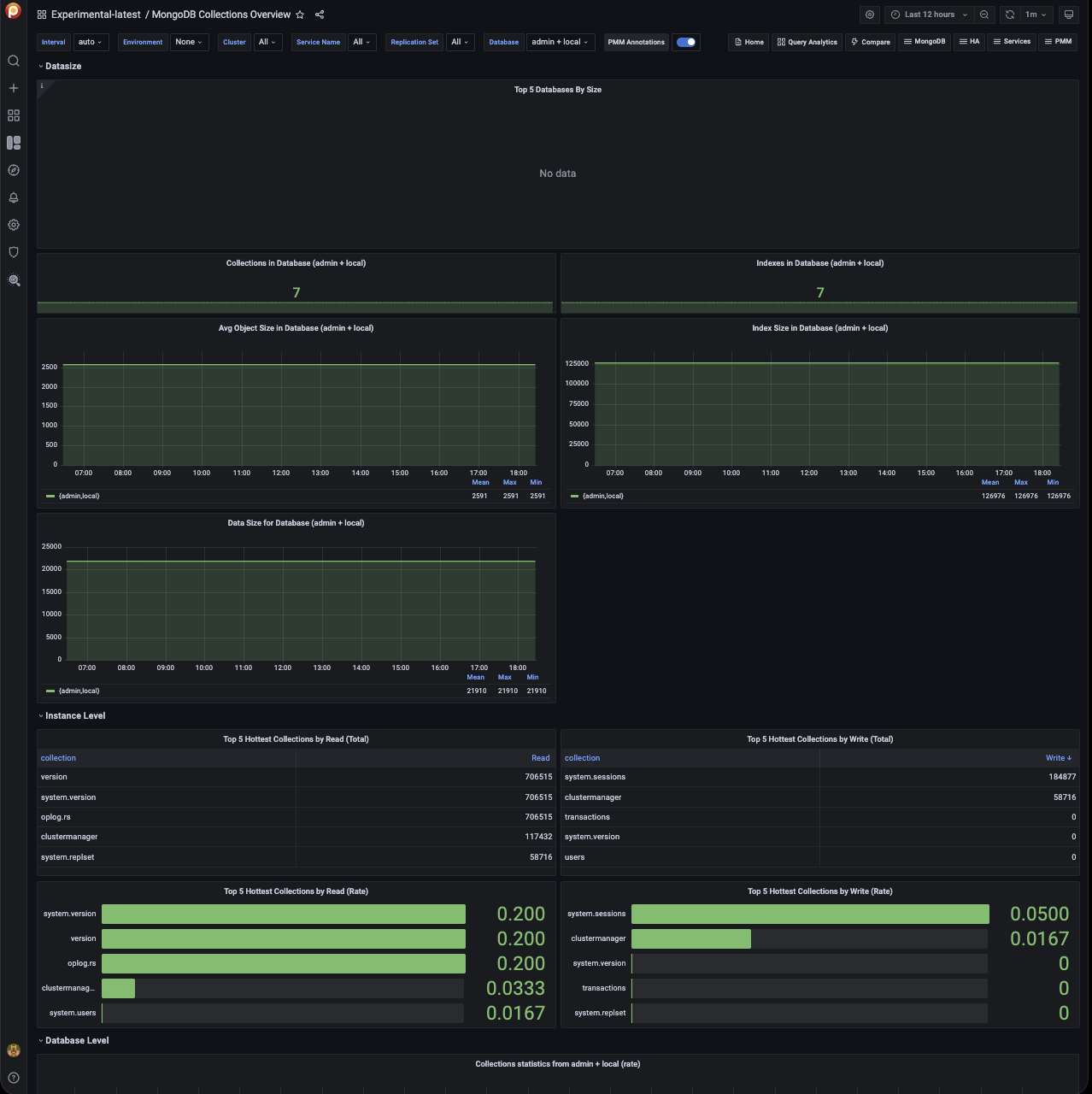Click the zoom out time range icon
This screenshot has width=1092, height=1094.
pos(984,15)
